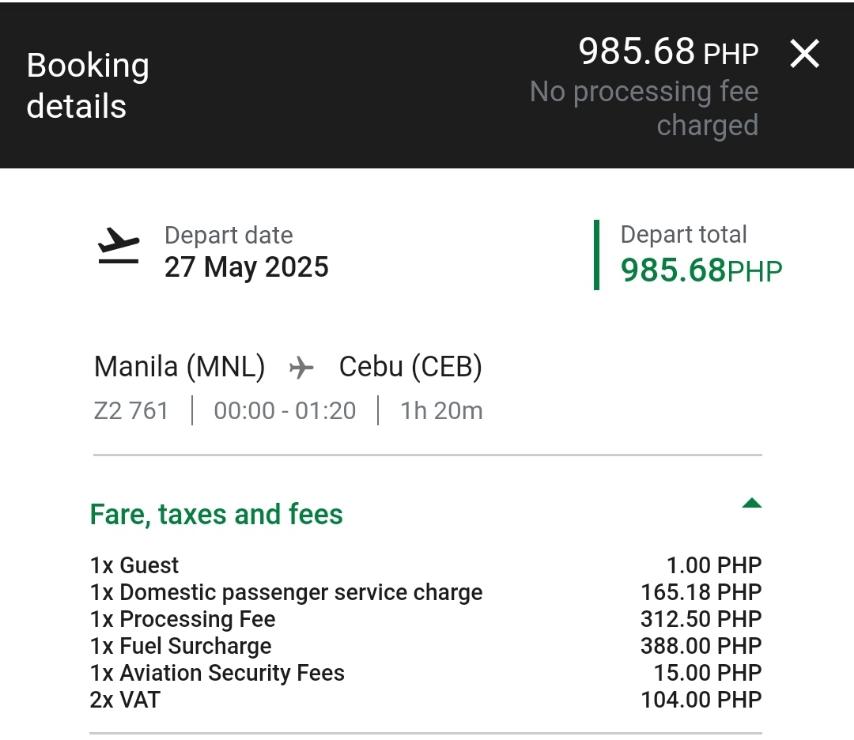
Task: Click the 1h 20m flight duration
Action: 441,410
